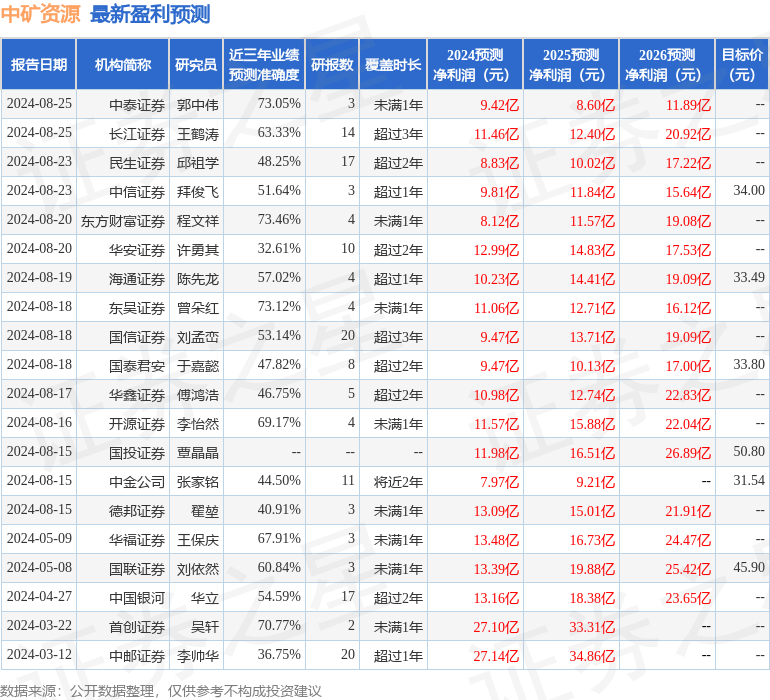Click the 2024预测净利润 column header

click(x=475, y=65)
